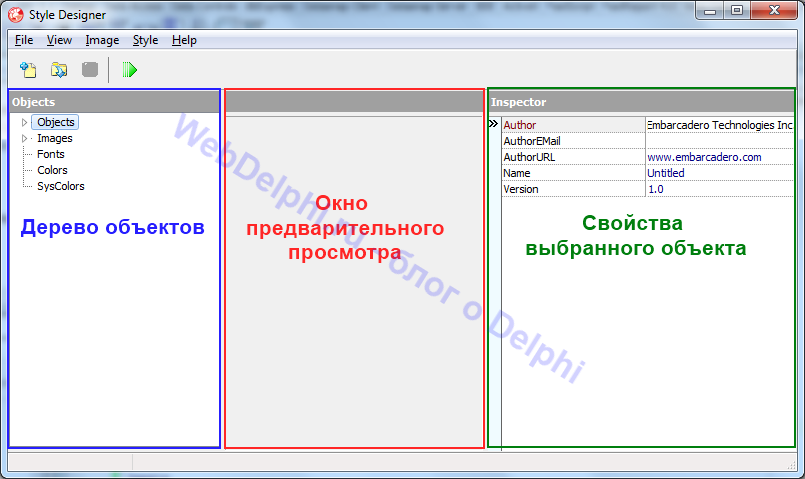This screenshot has height=479, width=805.
Task: Select Colors item in the tree
Action: pyautogui.click(x=52, y=170)
